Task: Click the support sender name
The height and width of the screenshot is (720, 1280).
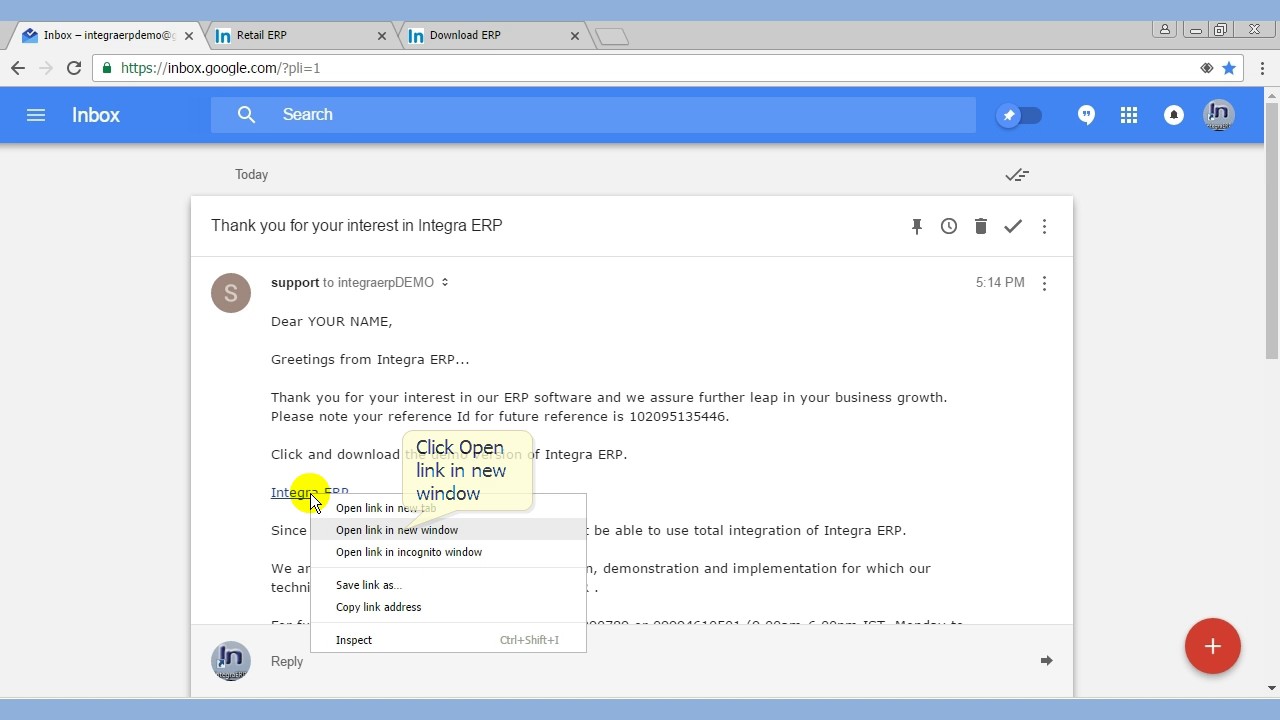Action: click(x=295, y=283)
